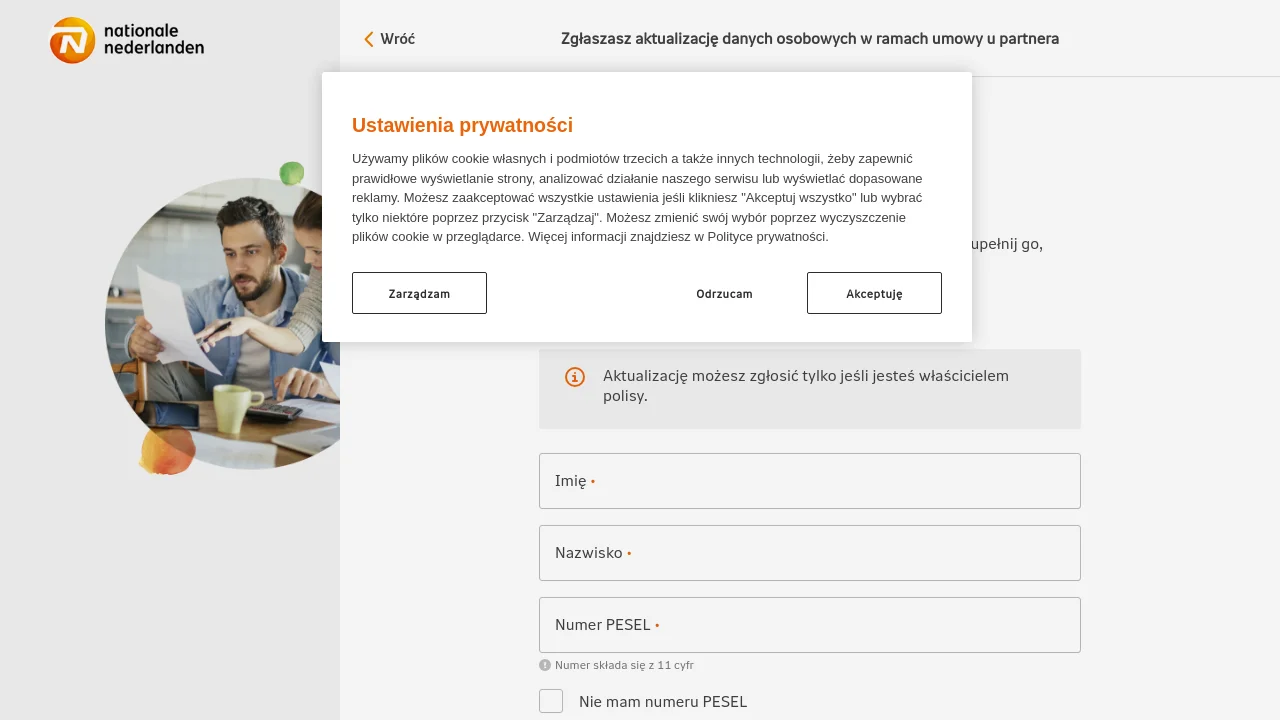
Task: Click into the 'Nazwisko' field
Action: (x=809, y=553)
